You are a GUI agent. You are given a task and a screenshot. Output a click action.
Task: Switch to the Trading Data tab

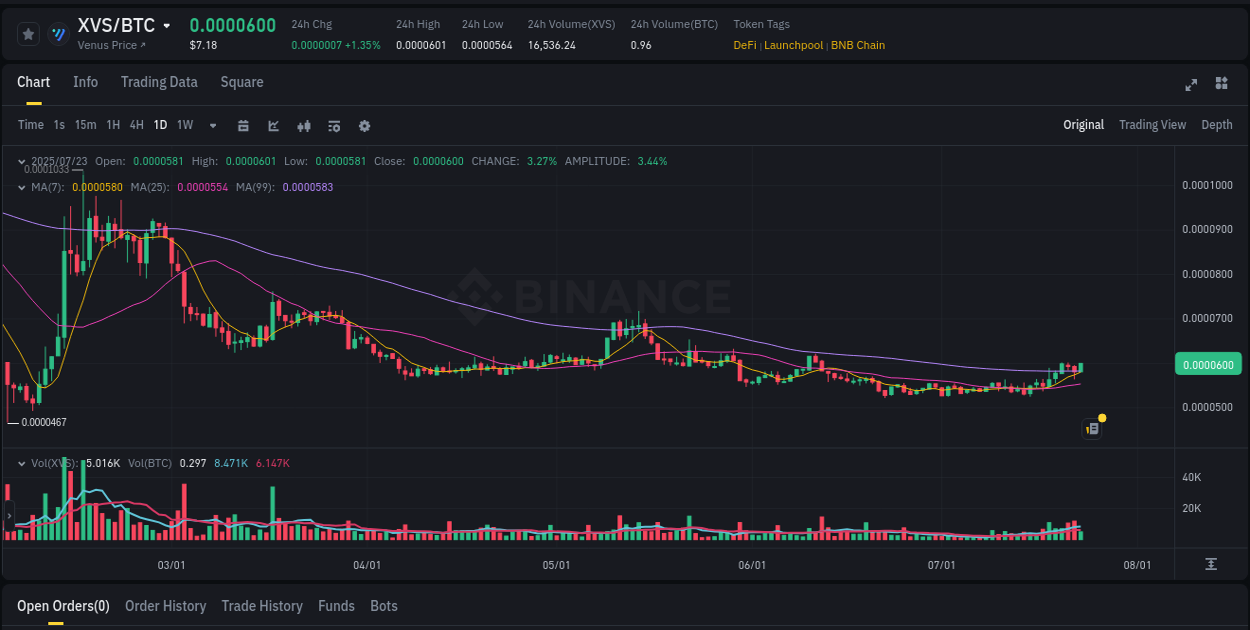coord(159,82)
